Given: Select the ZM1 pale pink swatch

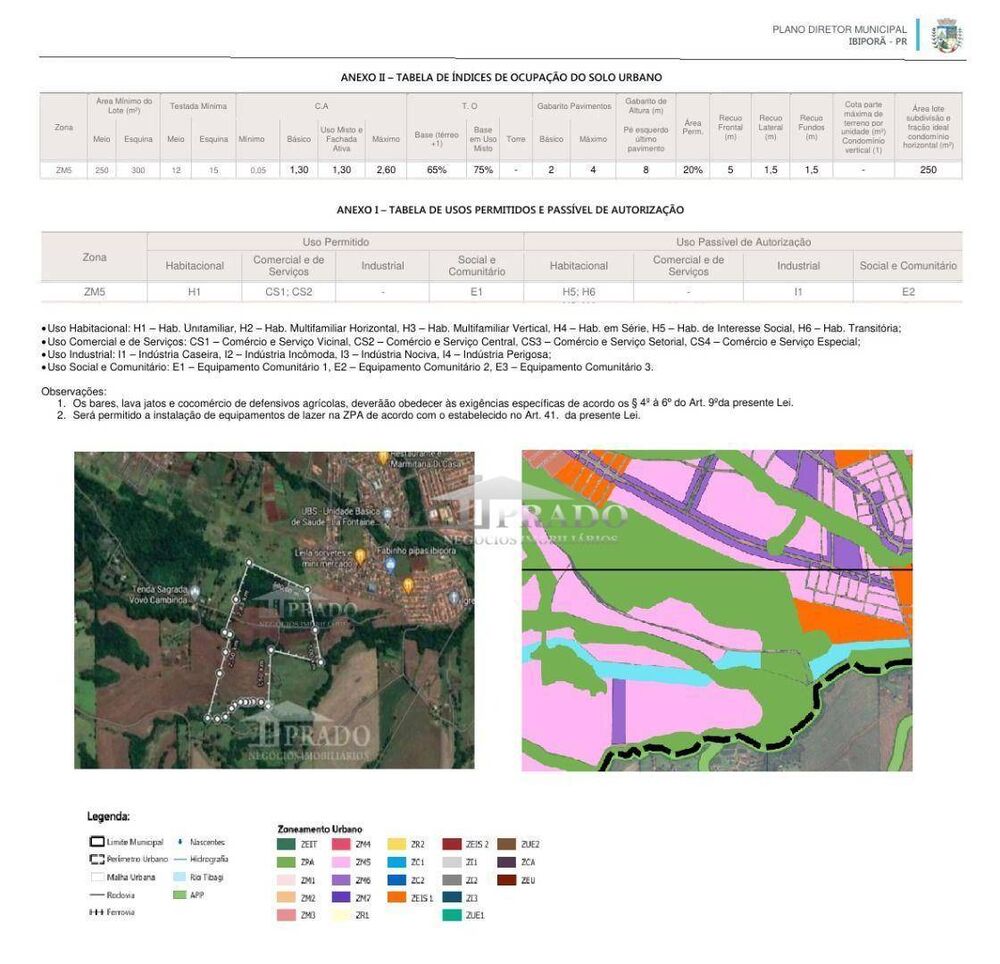Looking at the screenshot, I should pos(286,880).
